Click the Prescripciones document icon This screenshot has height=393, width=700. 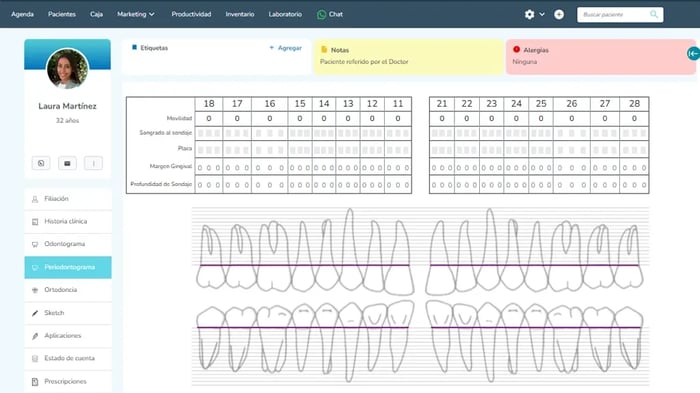35,382
